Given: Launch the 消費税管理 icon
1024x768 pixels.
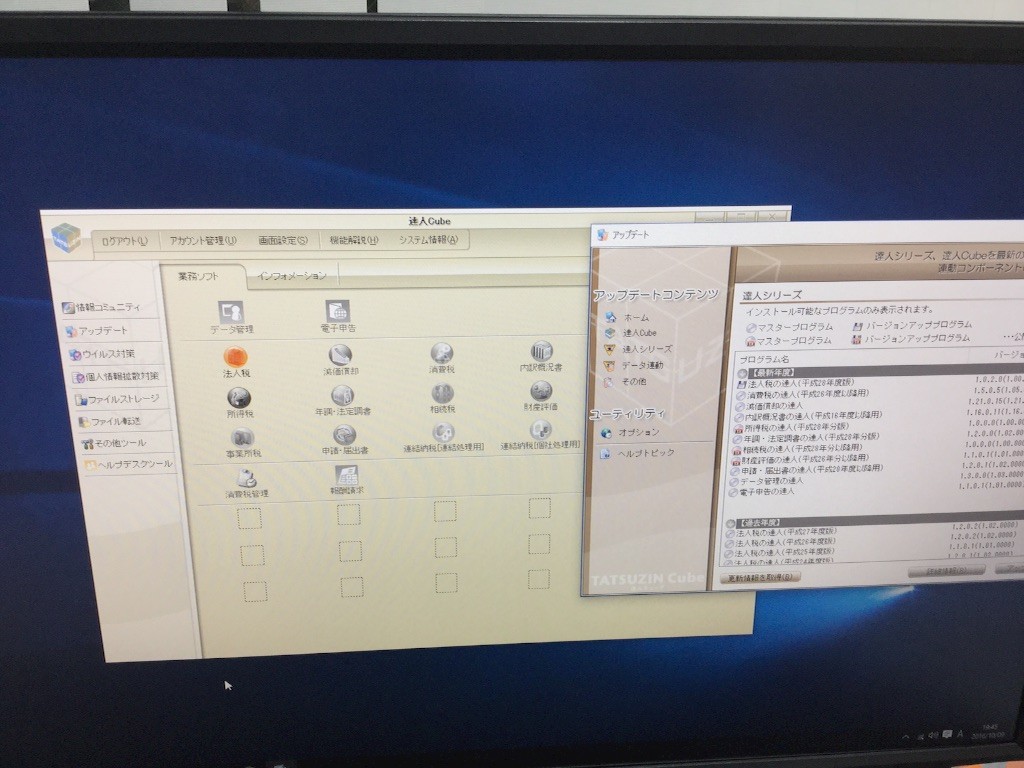Looking at the screenshot, I should pos(246,484).
